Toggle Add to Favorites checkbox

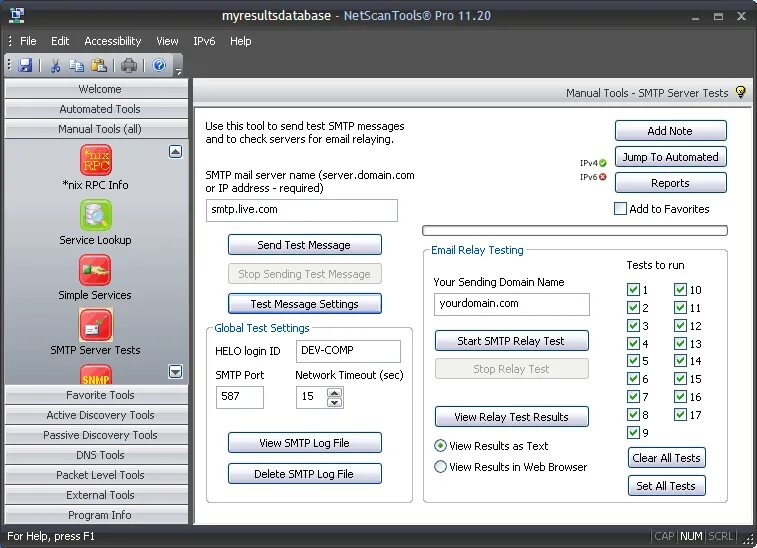tap(620, 209)
